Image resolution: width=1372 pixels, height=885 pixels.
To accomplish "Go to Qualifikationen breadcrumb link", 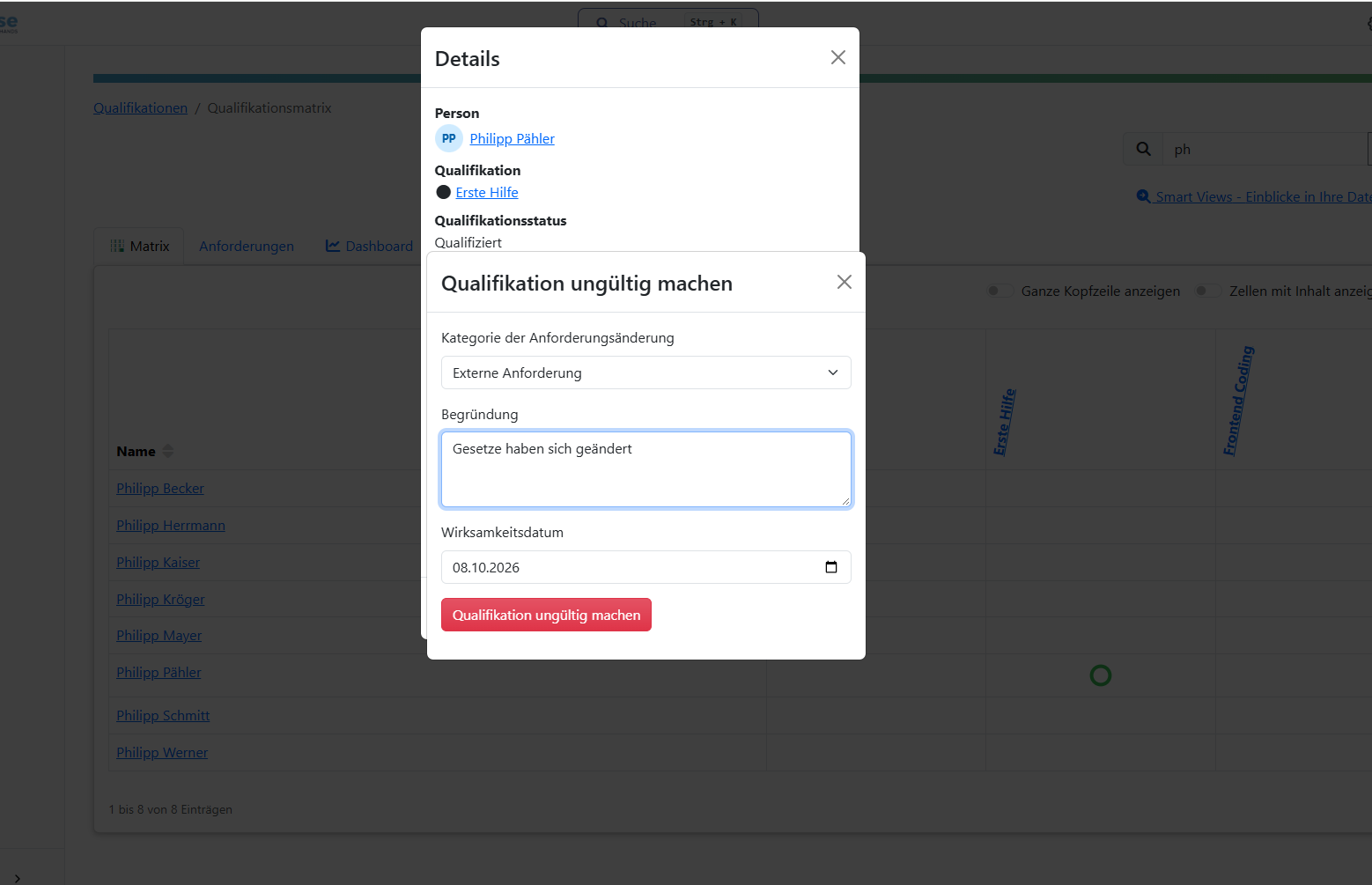I will pos(140,107).
